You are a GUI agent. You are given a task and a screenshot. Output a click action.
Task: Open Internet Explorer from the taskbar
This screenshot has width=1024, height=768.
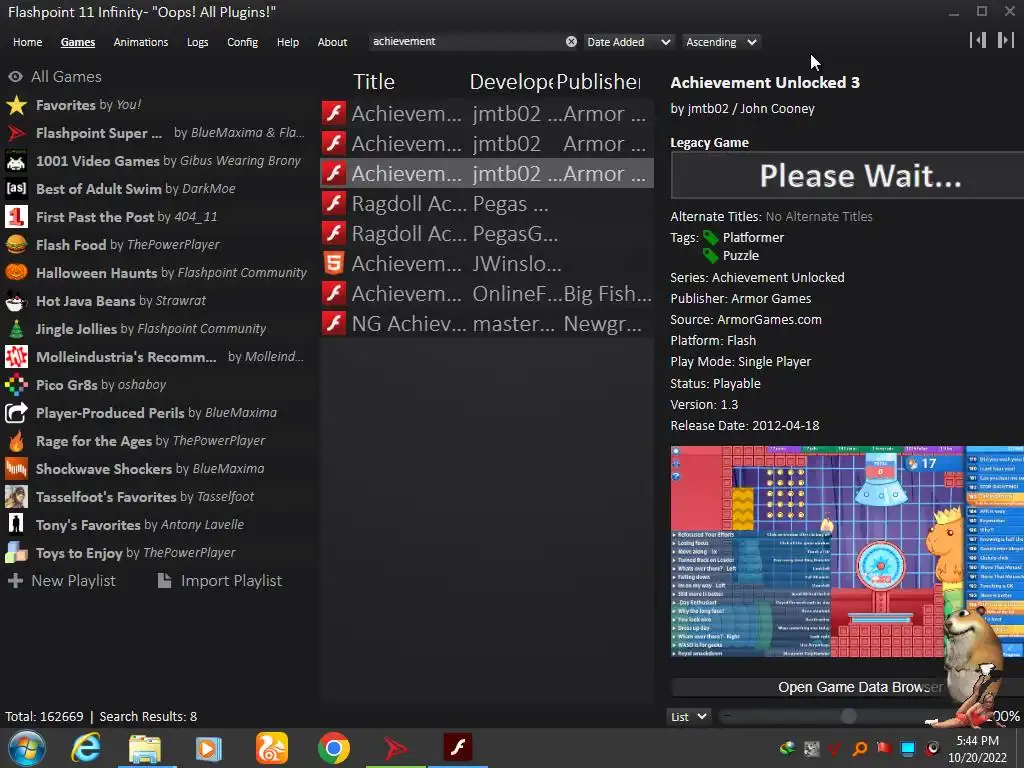(x=86, y=748)
